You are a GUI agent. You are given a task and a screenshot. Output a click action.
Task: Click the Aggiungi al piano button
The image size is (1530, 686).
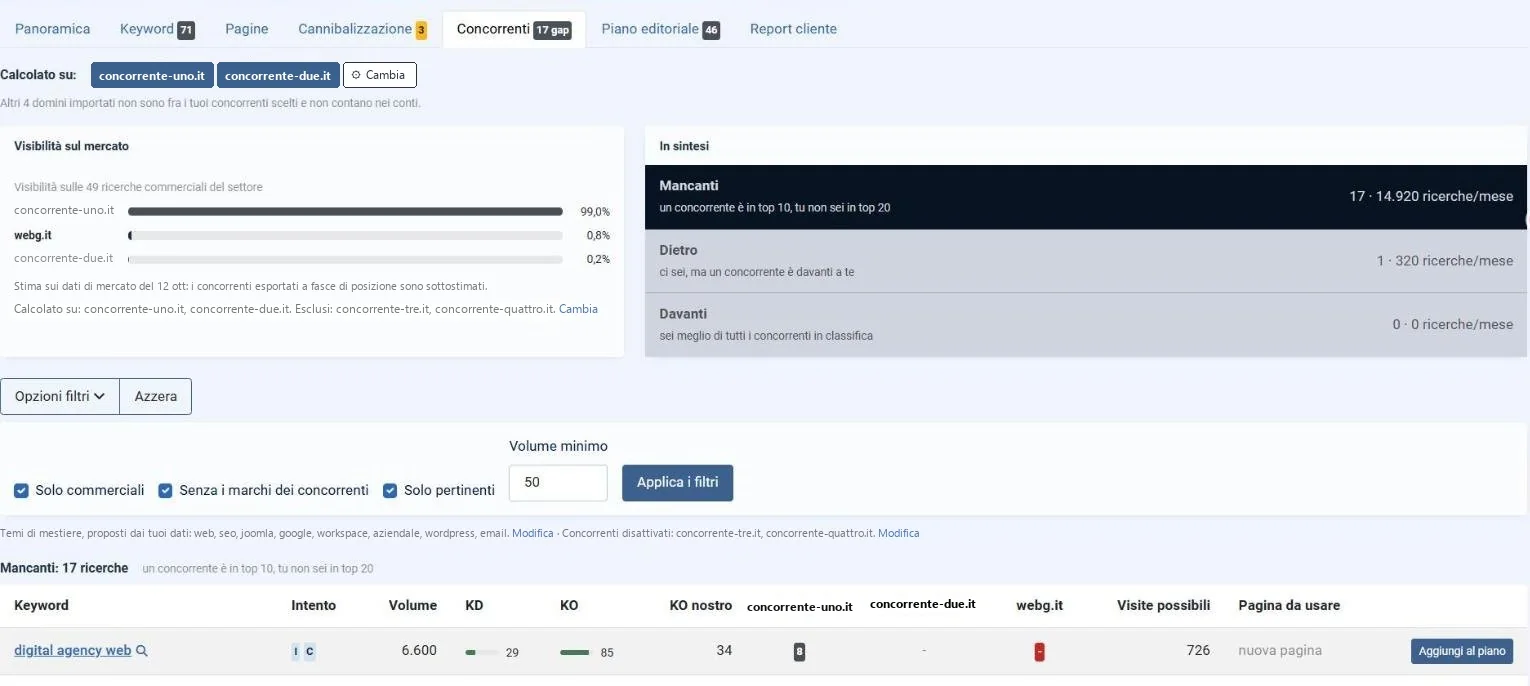point(1462,651)
